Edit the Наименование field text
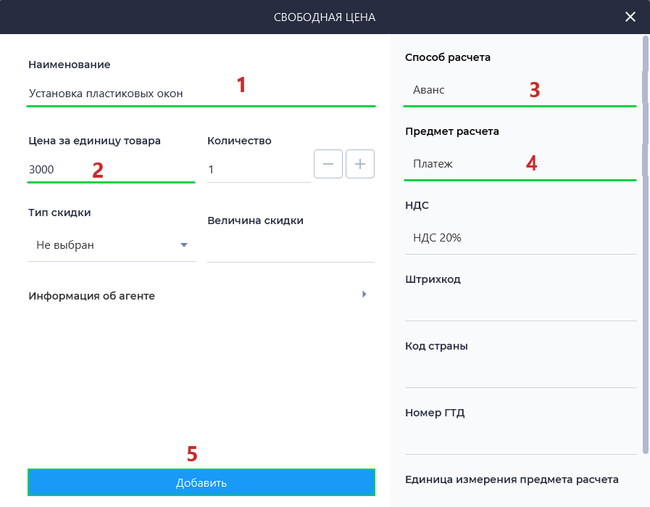This screenshot has width=650, height=507. tap(201, 94)
